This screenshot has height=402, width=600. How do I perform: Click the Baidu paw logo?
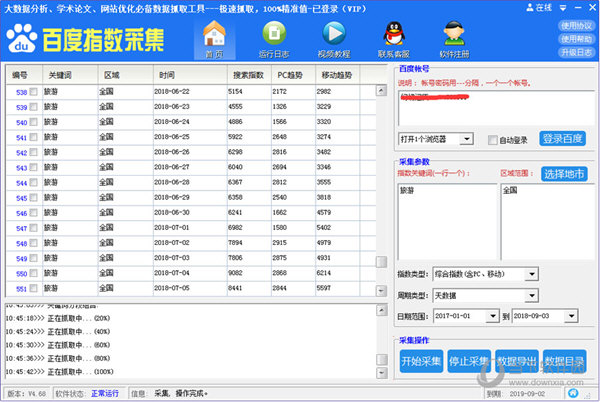(x=22, y=38)
